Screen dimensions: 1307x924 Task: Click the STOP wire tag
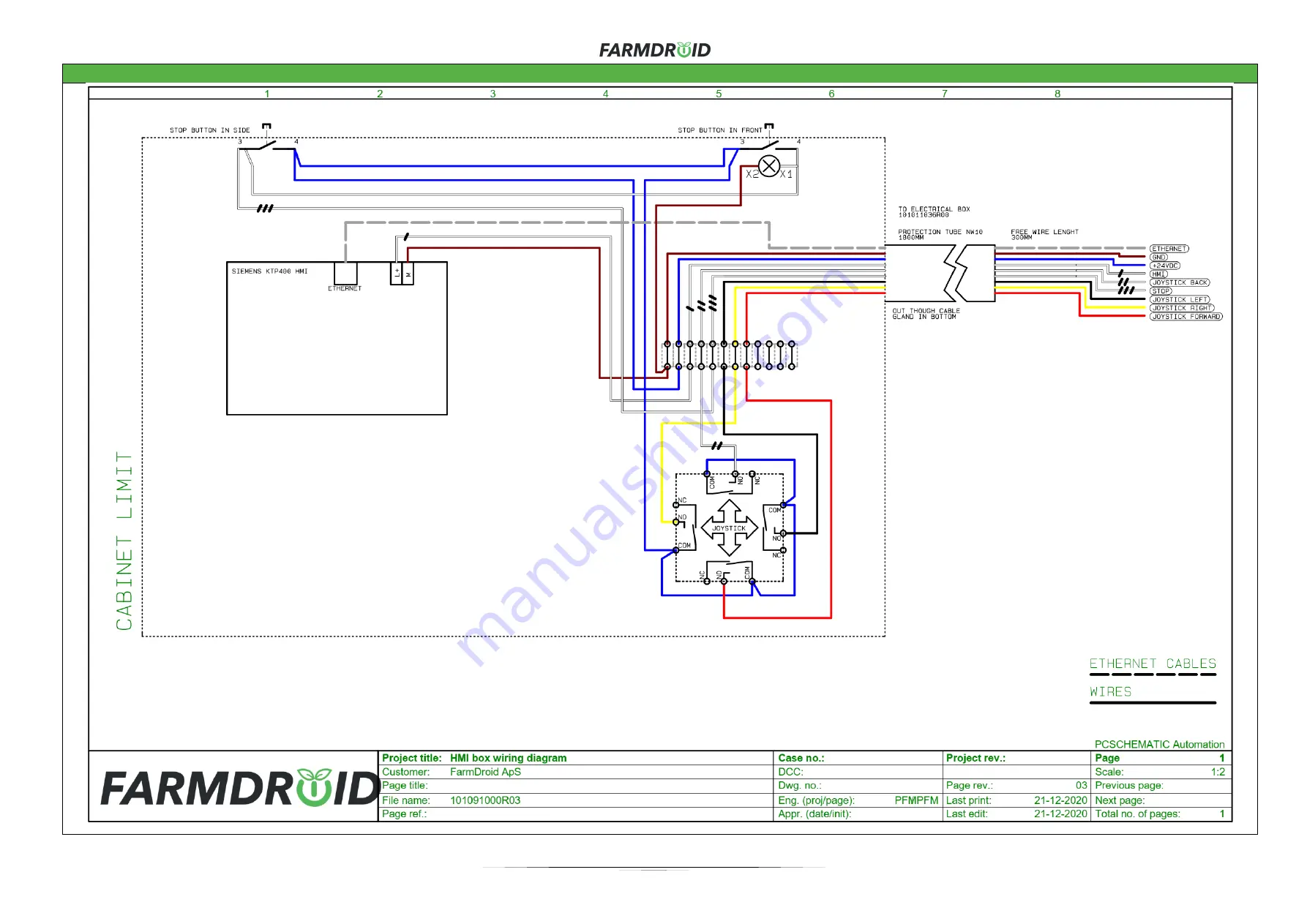point(1161,291)
